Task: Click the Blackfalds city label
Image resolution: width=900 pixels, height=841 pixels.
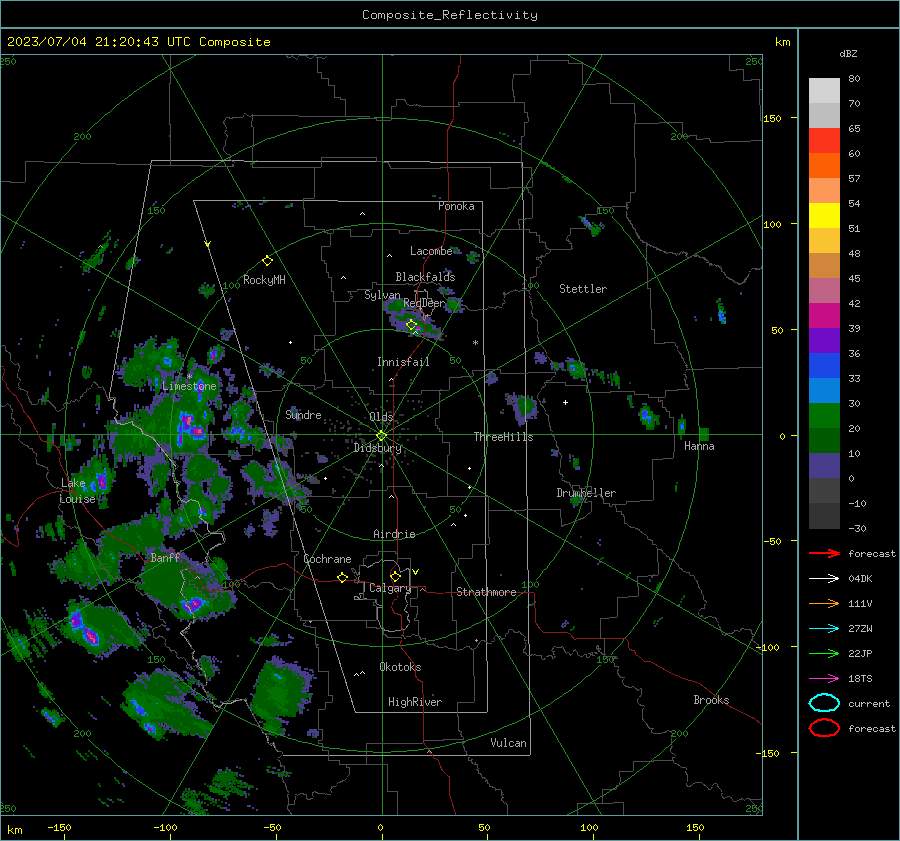Action: coord(425,277)
